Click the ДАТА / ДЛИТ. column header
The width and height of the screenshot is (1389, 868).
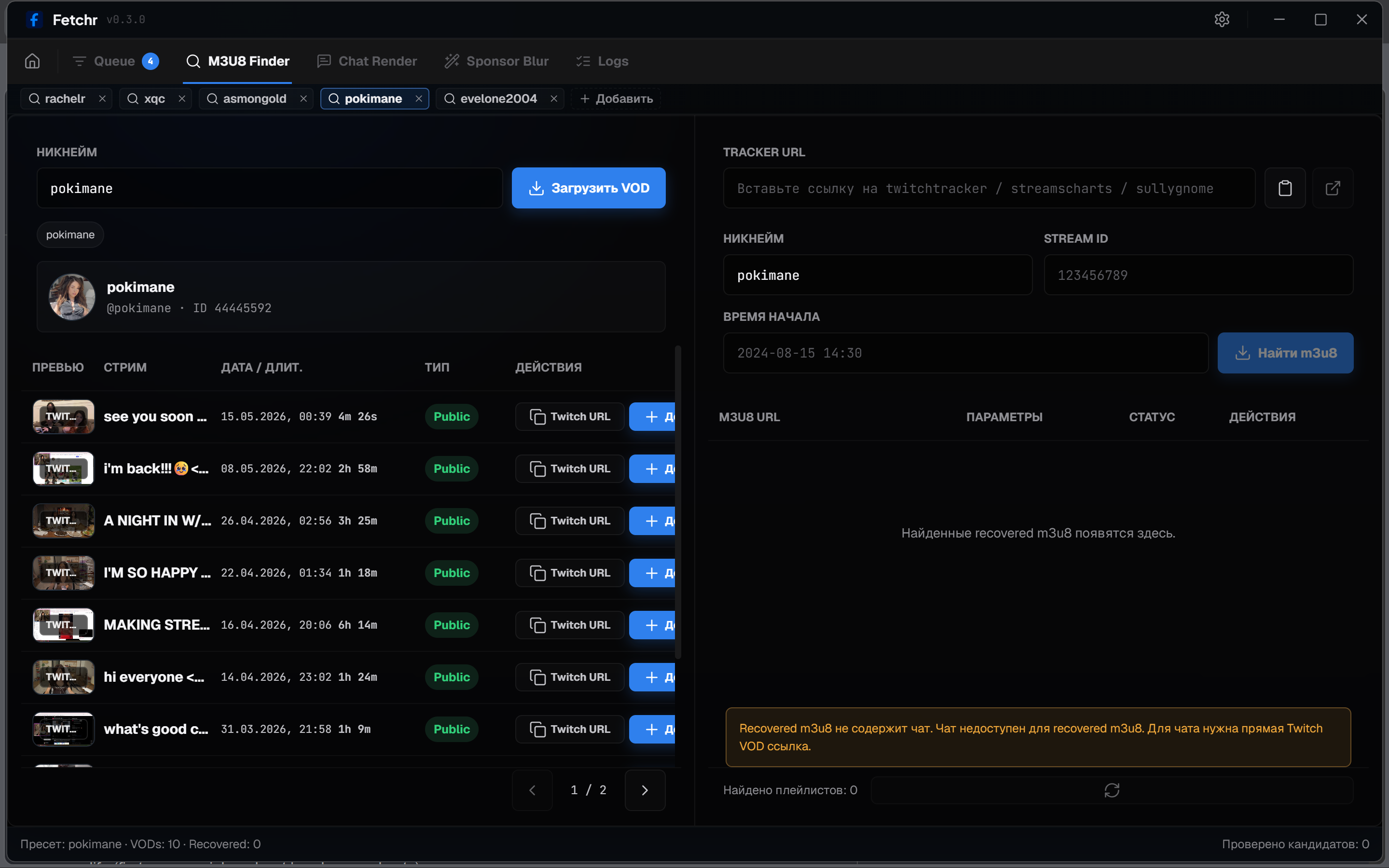coord(261,367)
